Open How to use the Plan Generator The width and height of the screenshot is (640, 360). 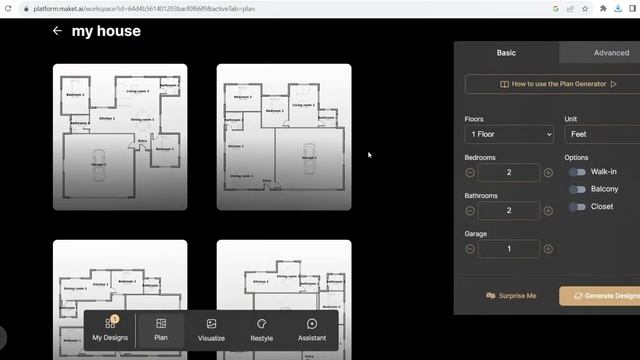(x=552, y=84)
